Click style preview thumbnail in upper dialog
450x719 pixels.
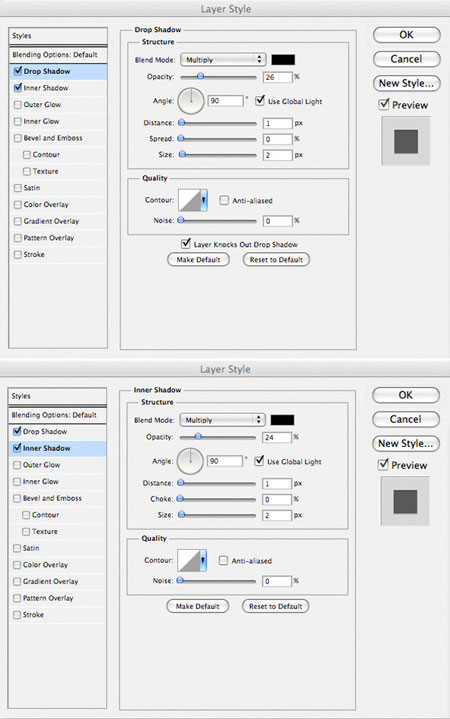pyautogui.click(x=406, y=141)
